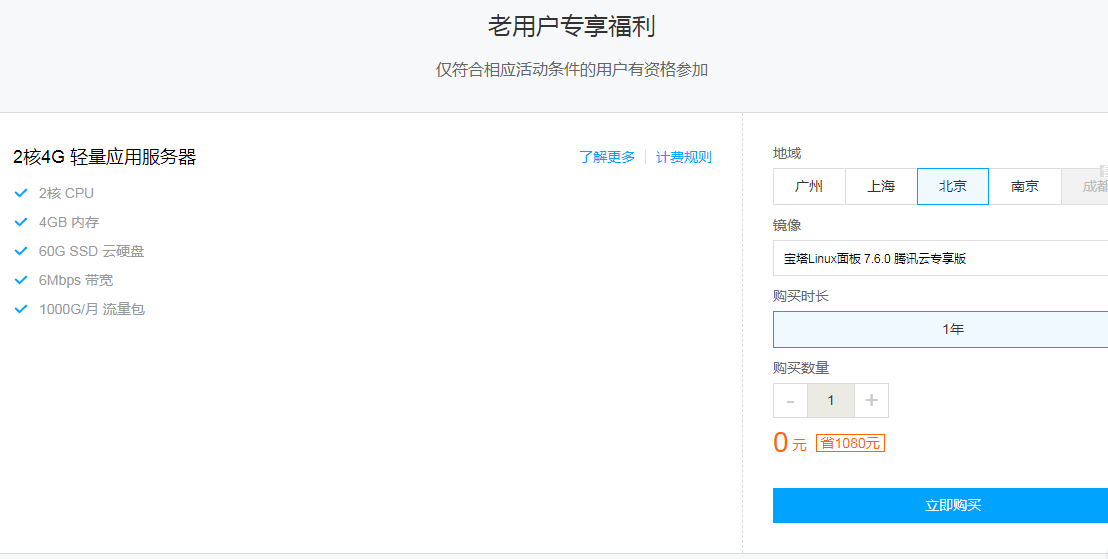
Task: Click checkmark icon beside 4GB 内存
Action: (x=21, y=222)
